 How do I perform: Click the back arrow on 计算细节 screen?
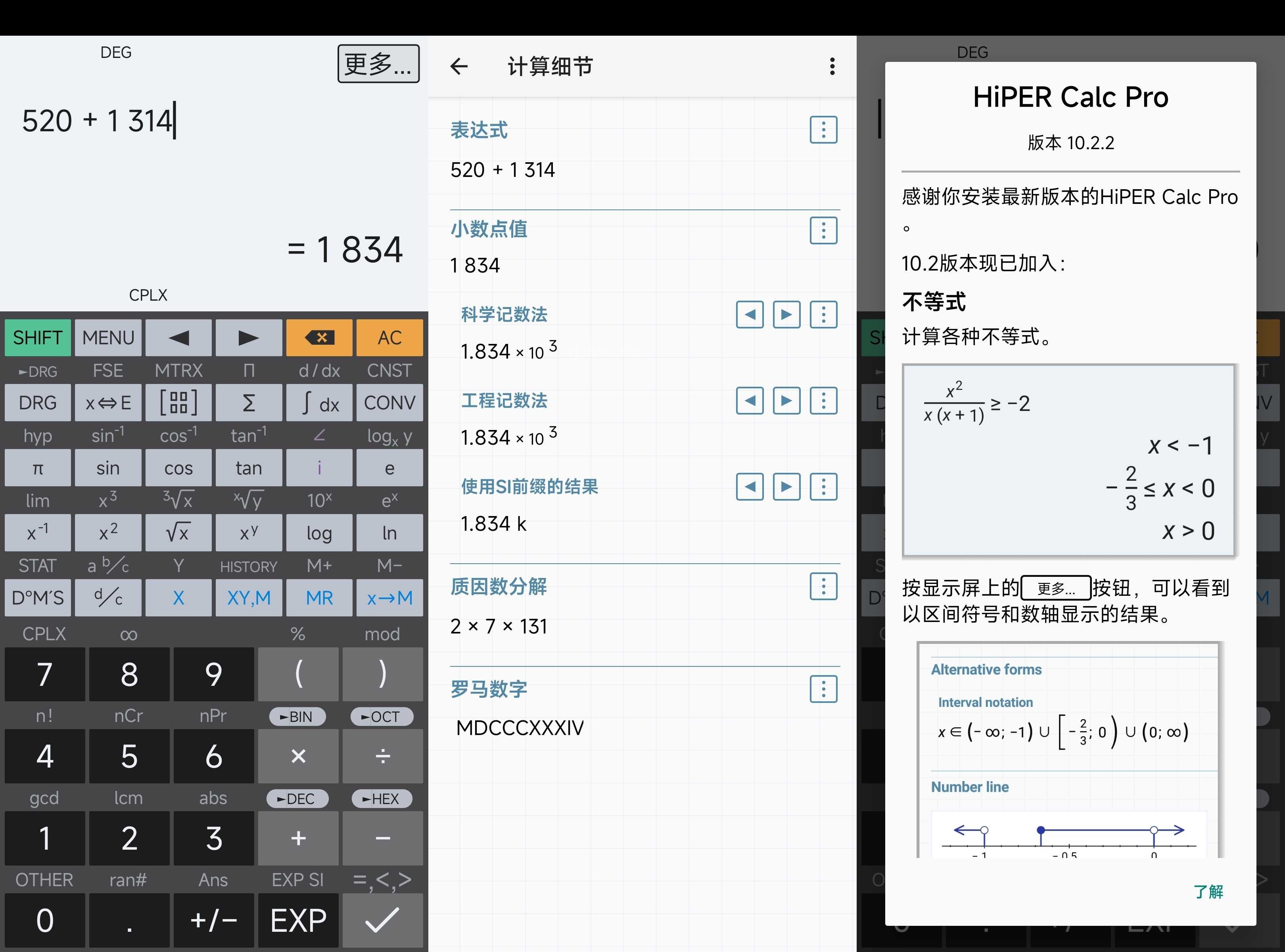click(x=459, y=66)
